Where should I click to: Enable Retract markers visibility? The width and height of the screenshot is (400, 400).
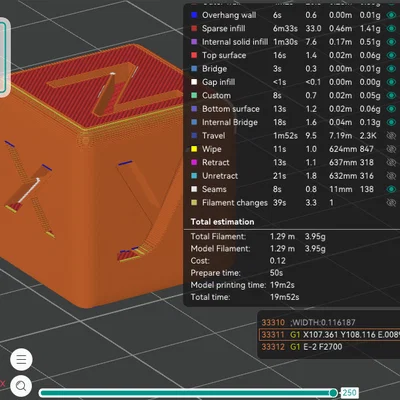tap(391, 162)
